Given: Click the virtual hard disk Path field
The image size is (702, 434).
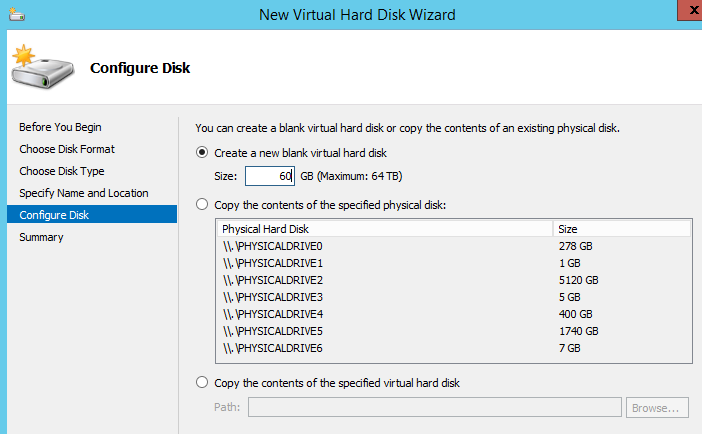Looking at the screenshot, I should pyautogui.click(x=434, y=407).
